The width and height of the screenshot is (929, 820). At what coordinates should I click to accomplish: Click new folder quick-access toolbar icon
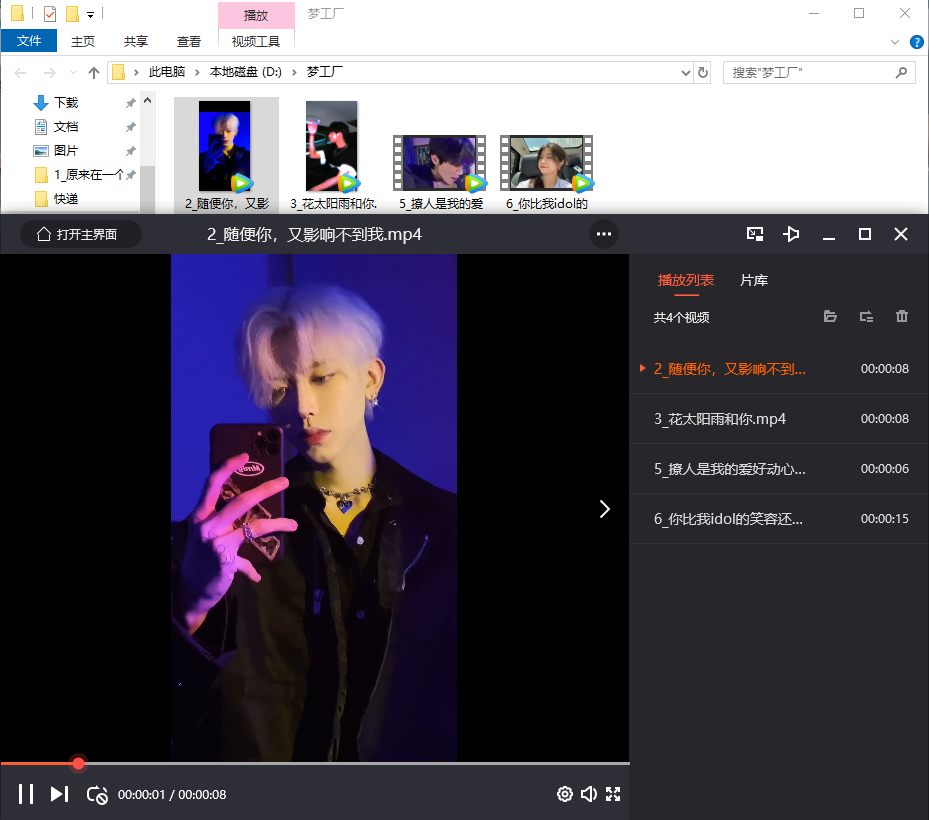[72, 14]
